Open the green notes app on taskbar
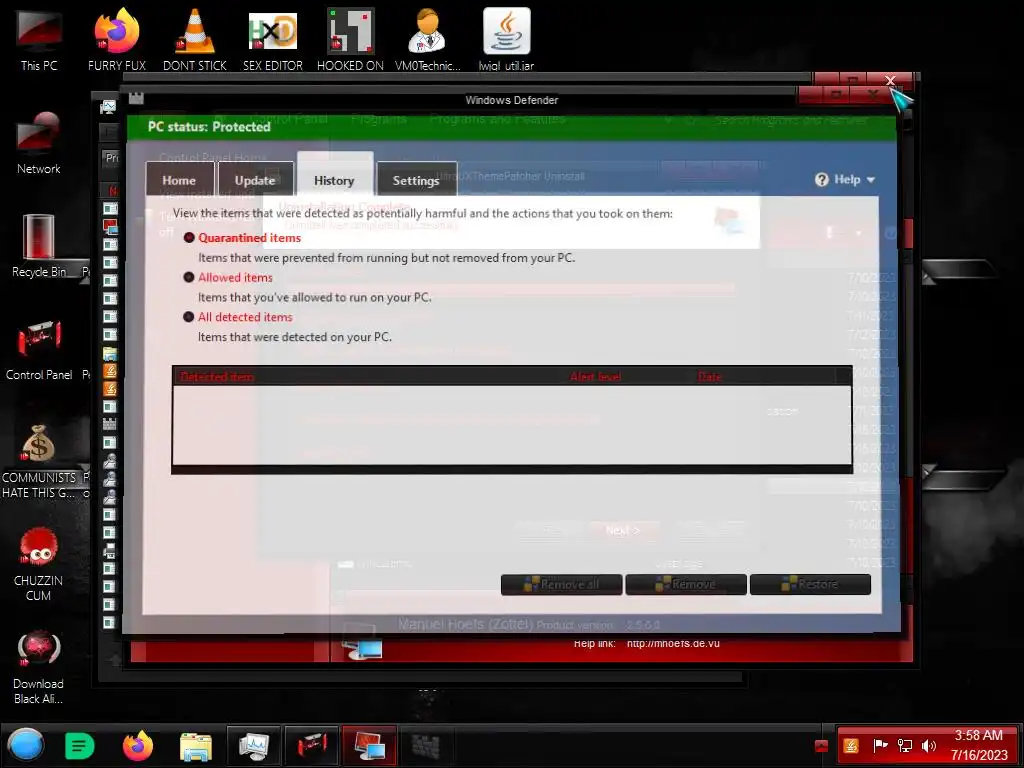The width and height of the screenshot is (1024, 768). pyautogui.click(x=79, y=746)
